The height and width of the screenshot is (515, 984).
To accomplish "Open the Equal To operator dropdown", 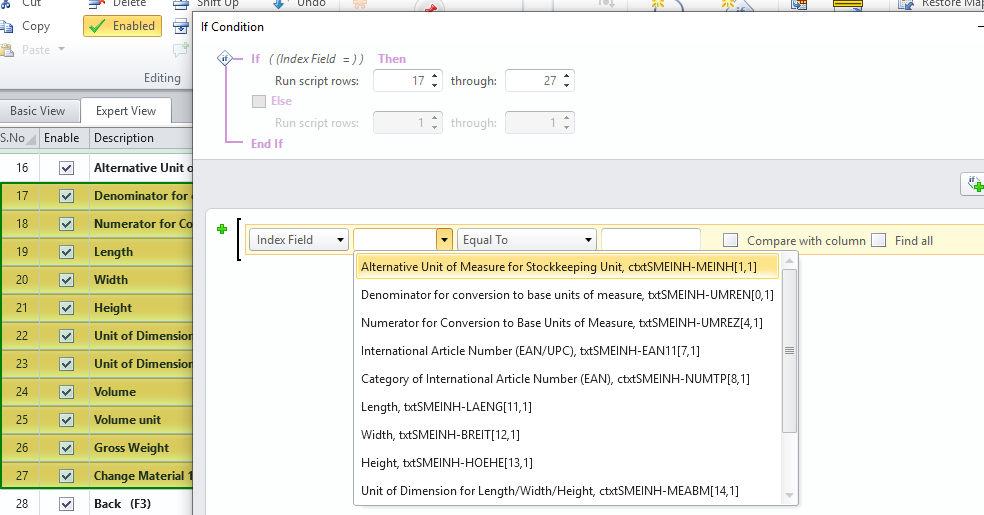I will click(526, 240).
